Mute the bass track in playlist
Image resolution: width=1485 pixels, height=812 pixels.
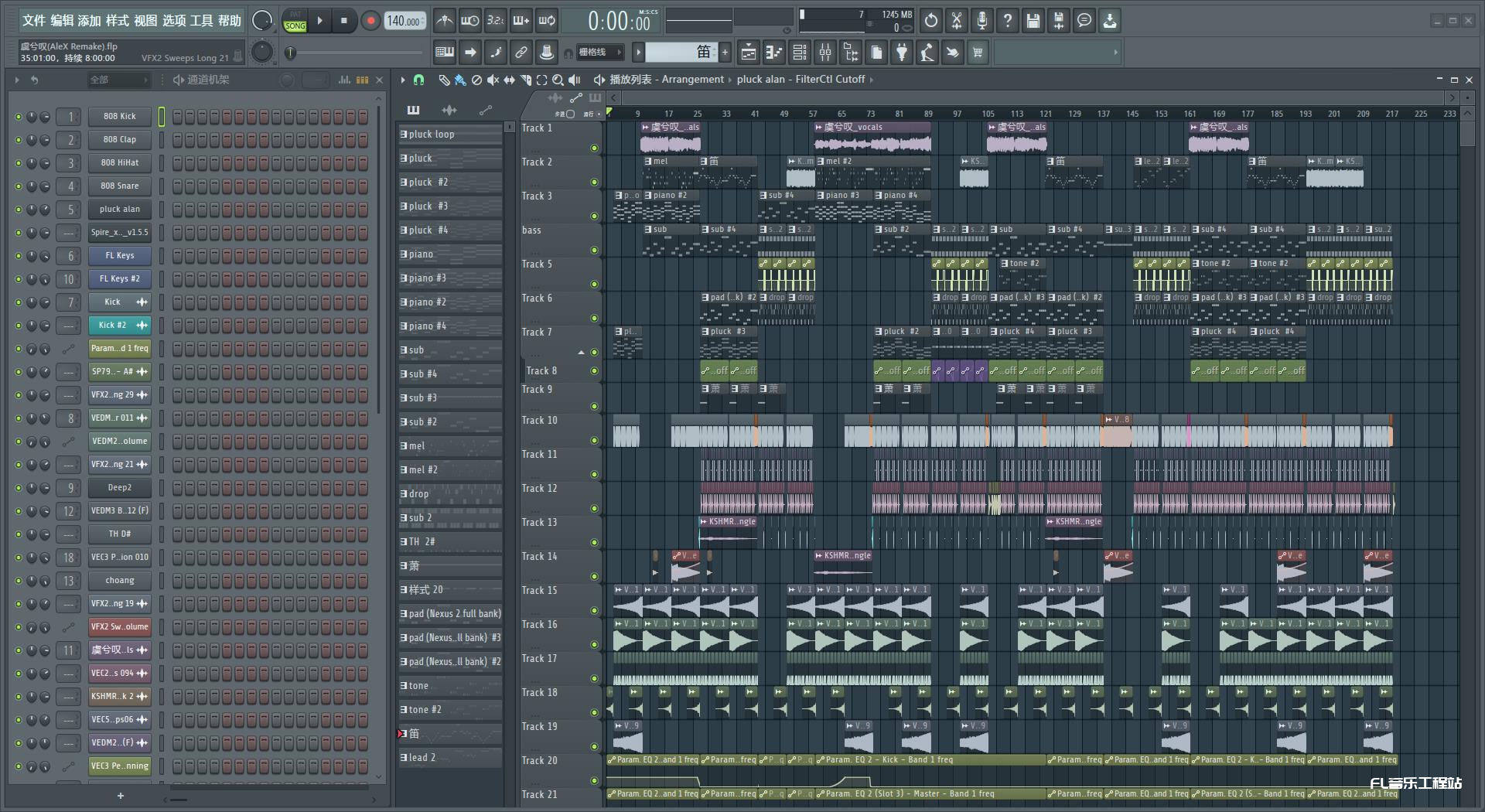pyautogui.click(x=594, y=250)
